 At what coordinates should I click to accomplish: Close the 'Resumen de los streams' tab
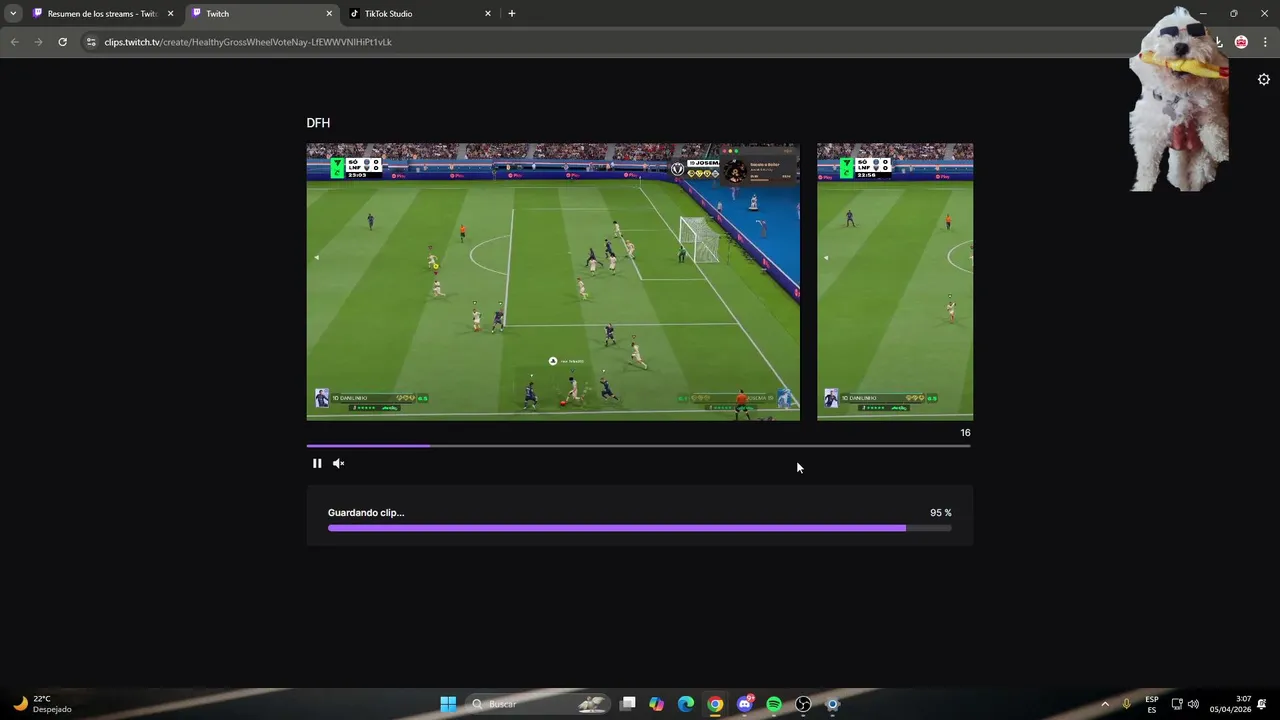point(171,14)
